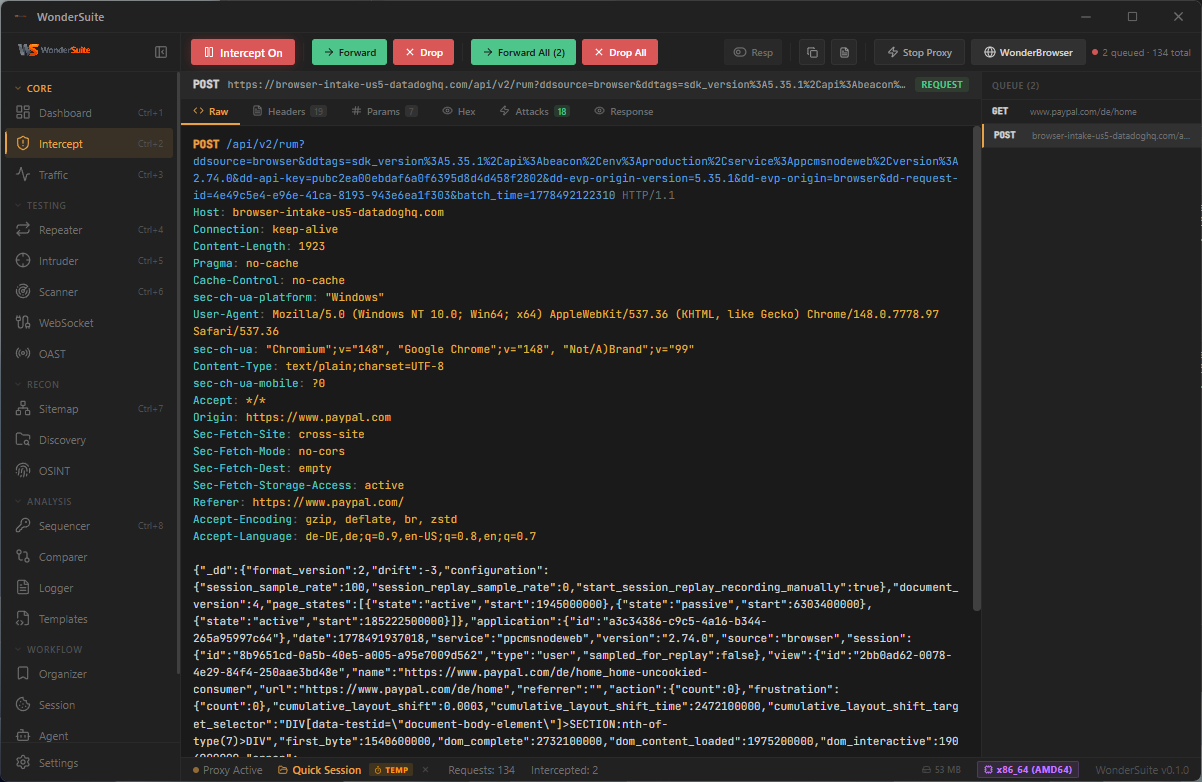Click the Intercepted: 2 status entry

click(x=564, y=770)
